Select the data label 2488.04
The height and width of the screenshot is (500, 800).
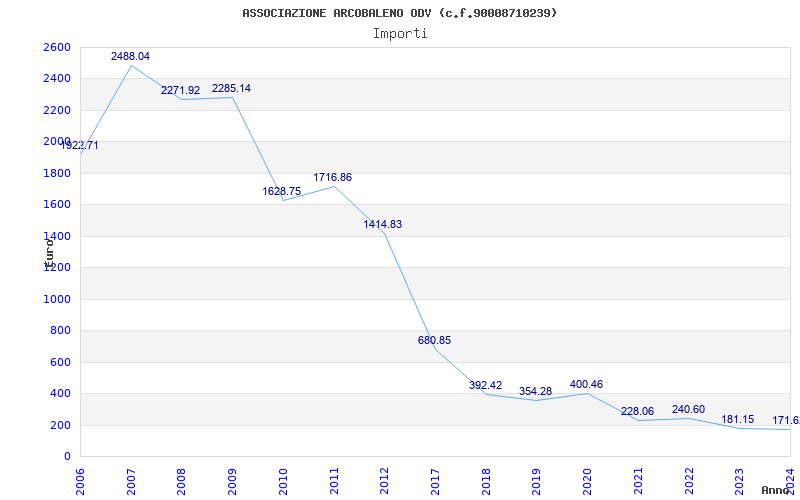coord(131,57)
